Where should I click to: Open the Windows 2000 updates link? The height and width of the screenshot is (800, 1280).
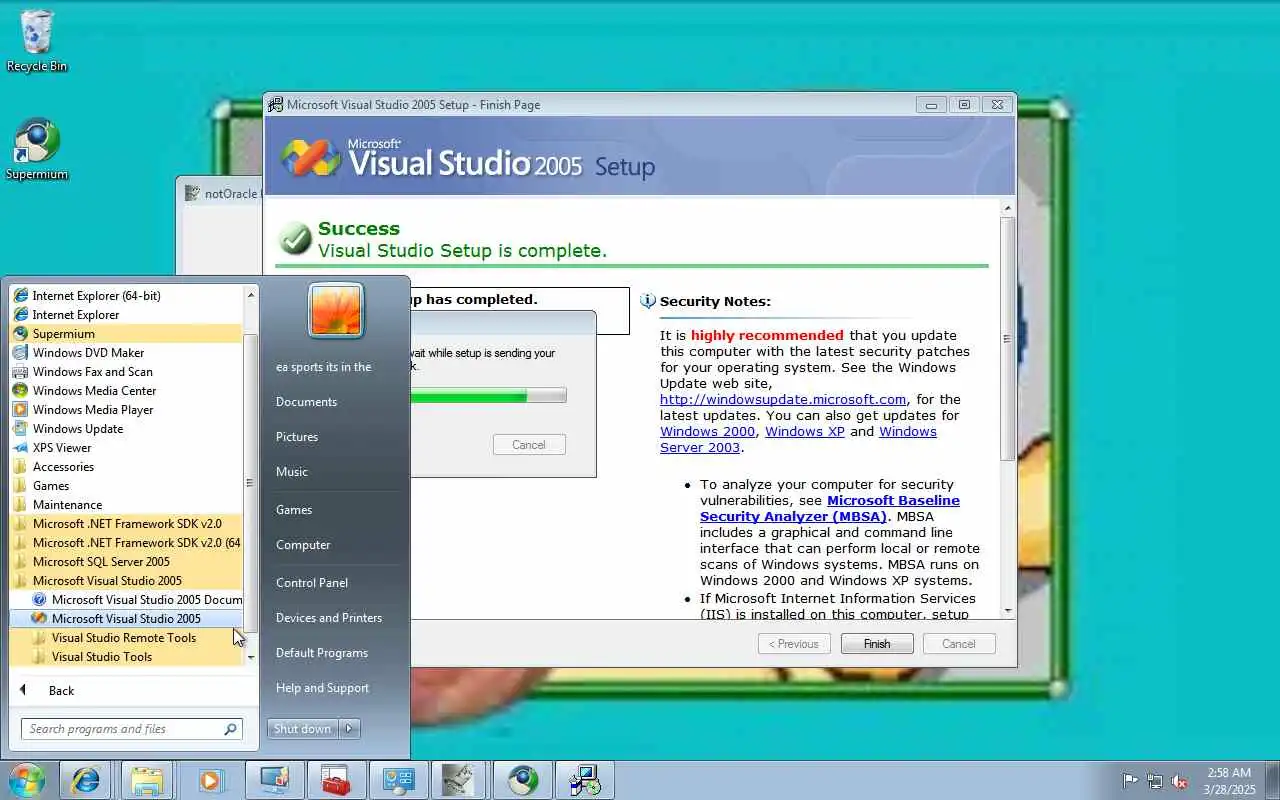(708, 431)
